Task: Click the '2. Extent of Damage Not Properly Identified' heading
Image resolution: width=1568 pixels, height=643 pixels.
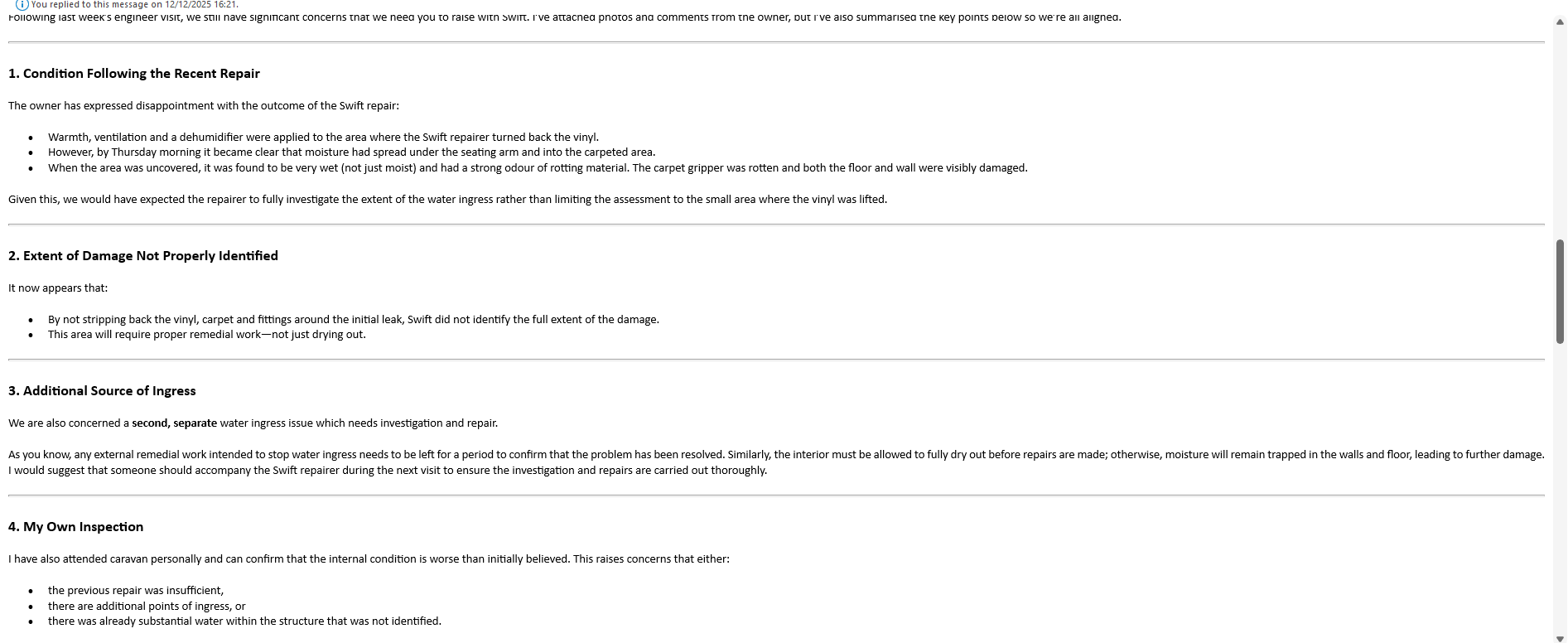Action: click(x=143, y=256)
